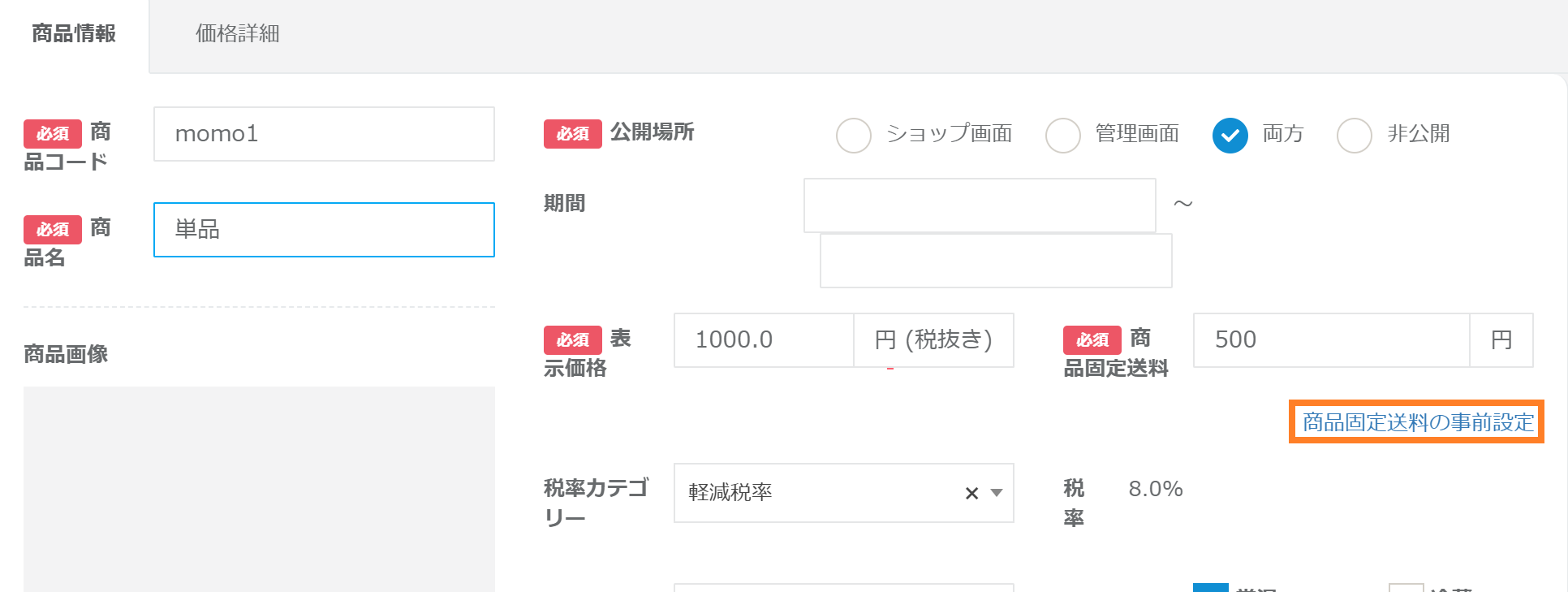Open the 商品情報 tab
This screenshot has width=1568, height=592.
[x=74, y=34]
